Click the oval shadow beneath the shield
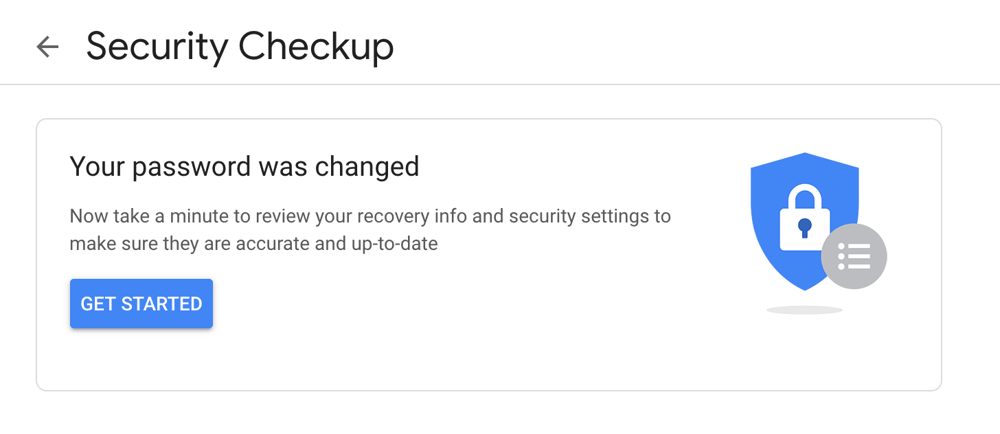The image size is (1000, 434). point(804,310)
